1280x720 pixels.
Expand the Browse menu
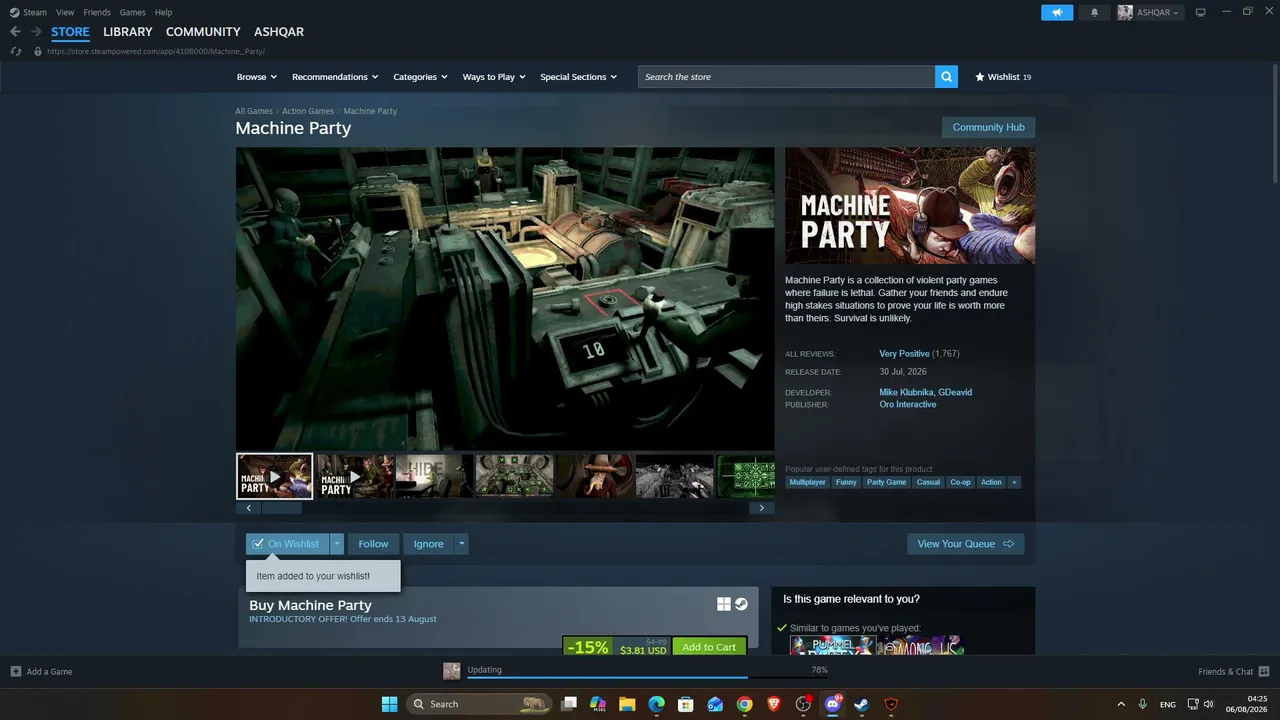pyautogui.click(x=255, y=77)
